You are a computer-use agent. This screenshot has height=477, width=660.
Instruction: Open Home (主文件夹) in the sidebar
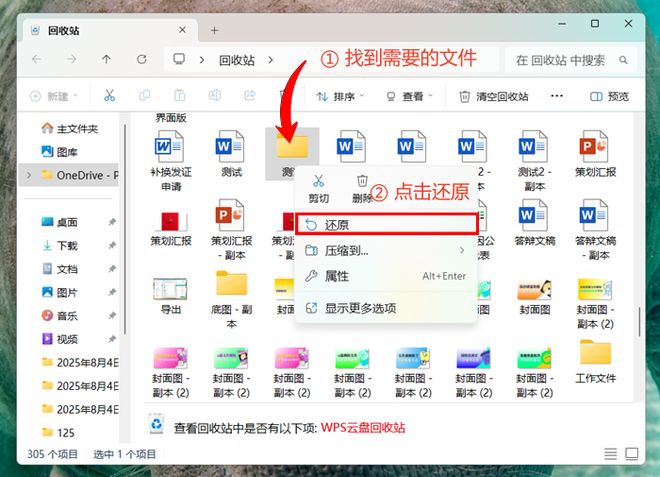click(x=69, y=128)
